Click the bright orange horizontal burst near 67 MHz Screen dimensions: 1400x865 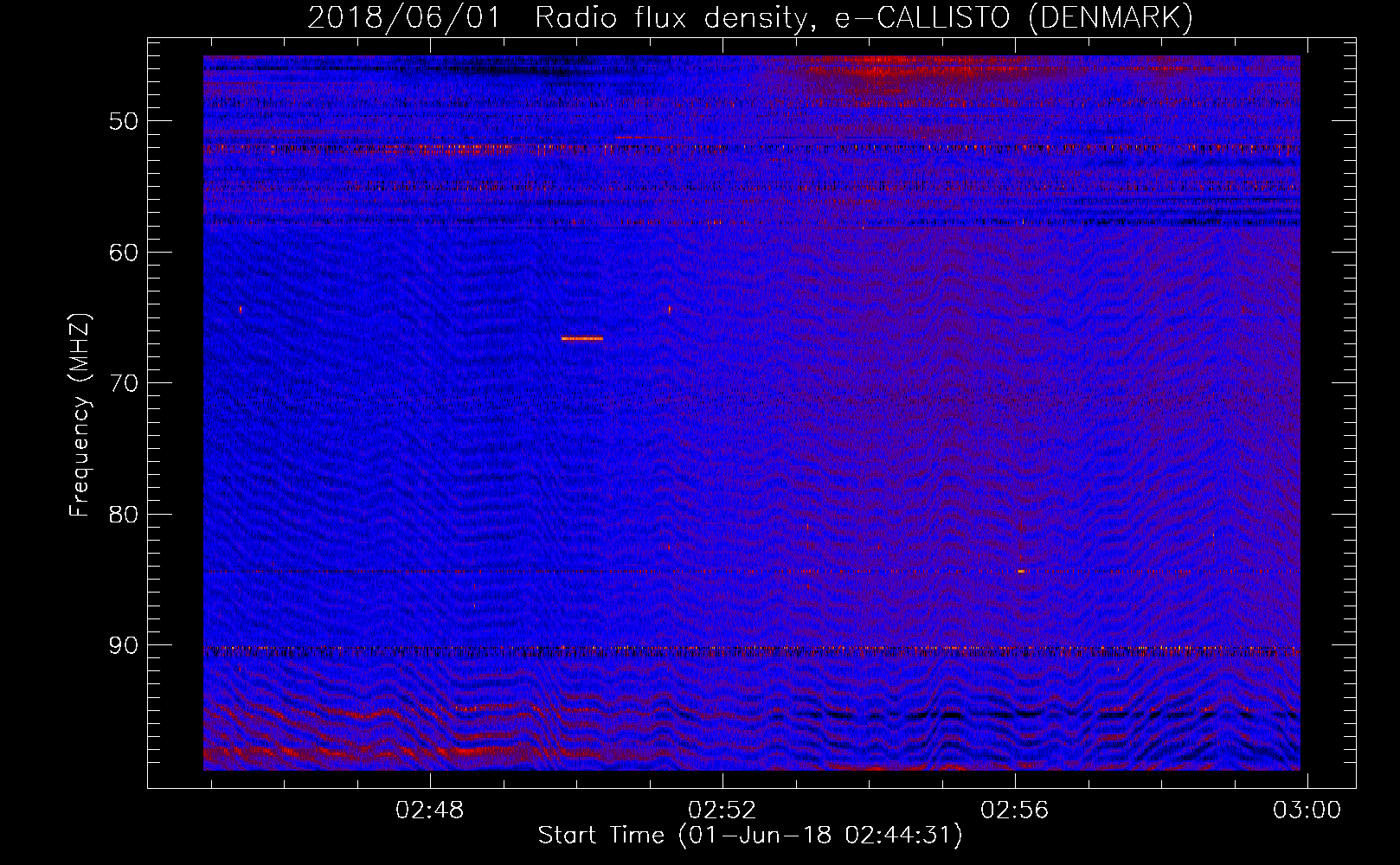pos(582,338)
